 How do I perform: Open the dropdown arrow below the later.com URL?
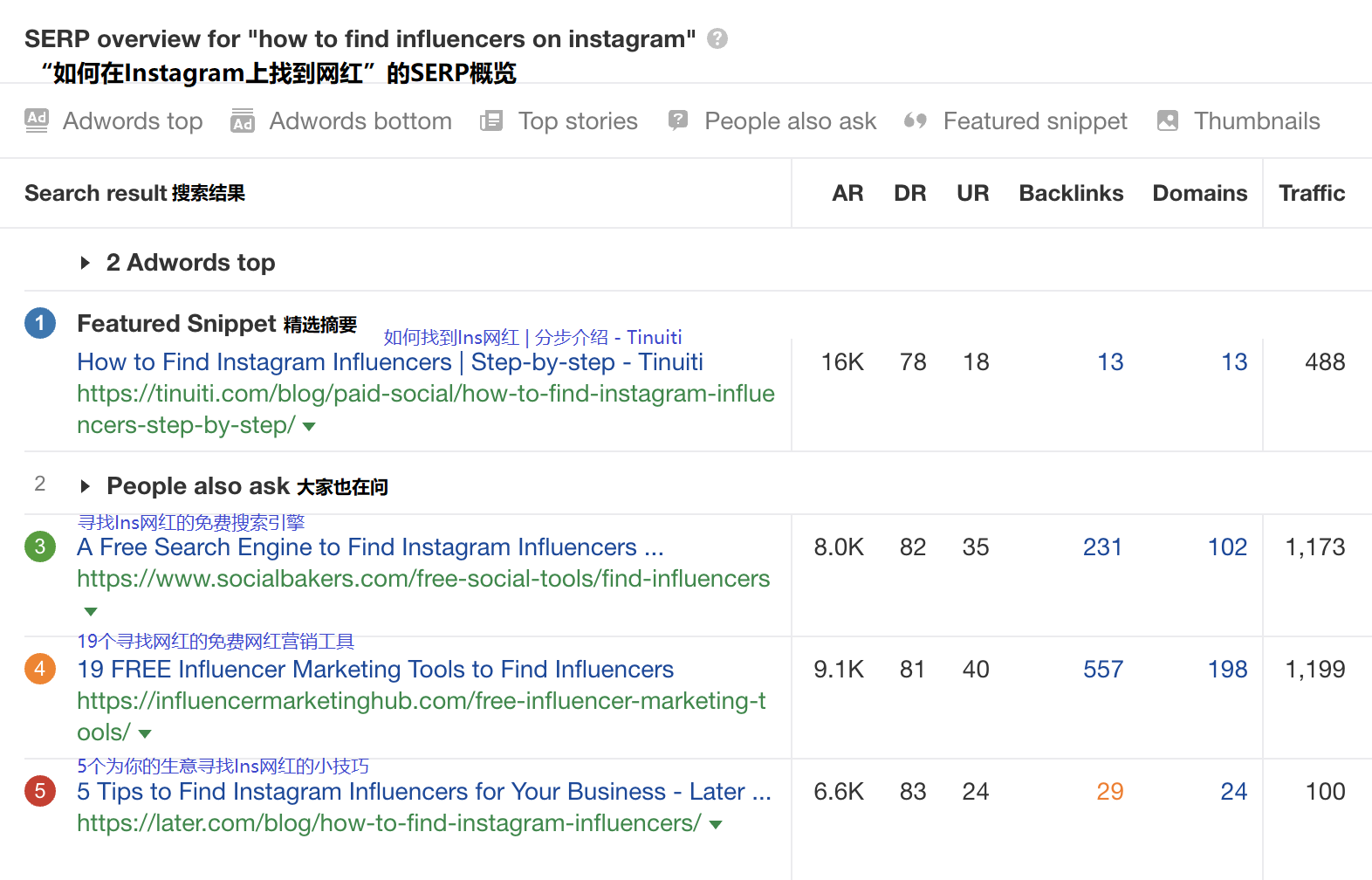[x=716, y=823]
